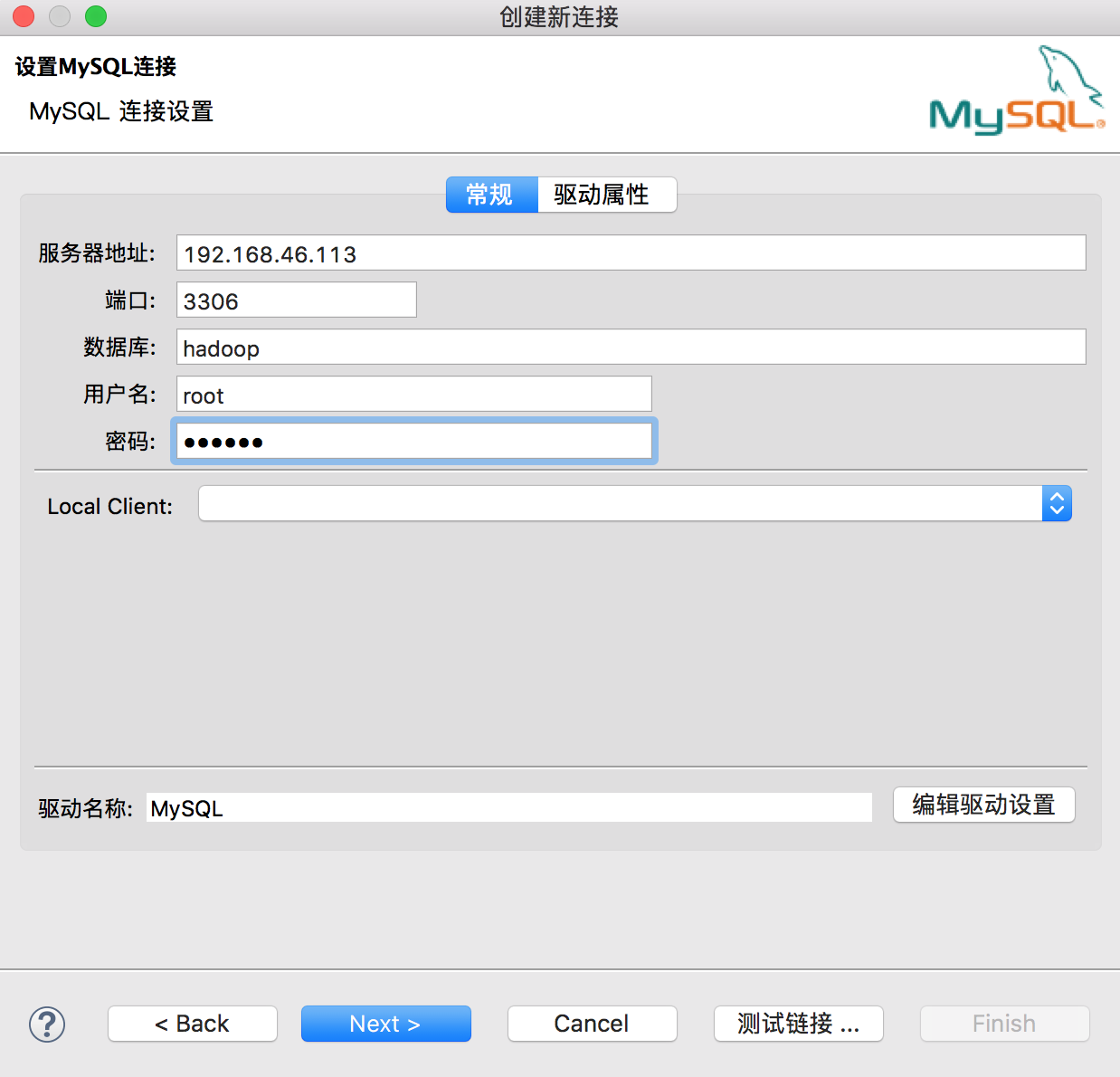Open 编辑驱动设置 button

[x=983, y=805]
